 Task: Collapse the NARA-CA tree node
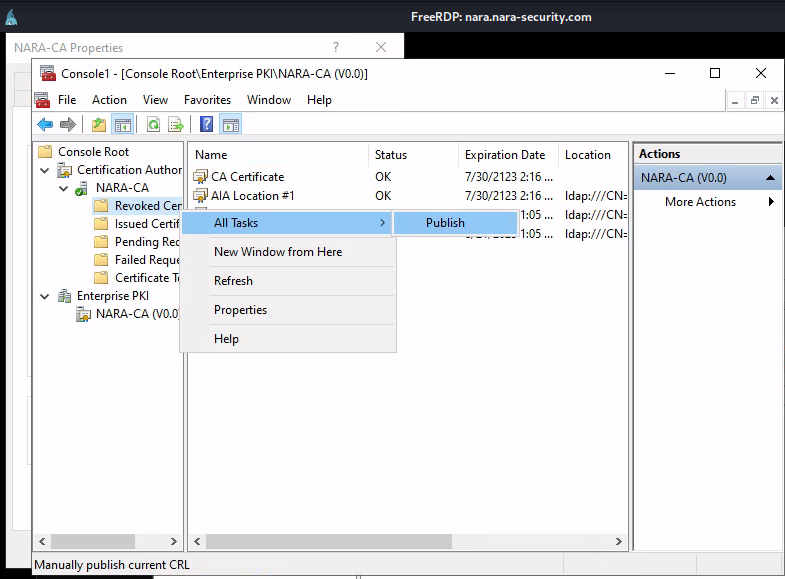point(63,188)
